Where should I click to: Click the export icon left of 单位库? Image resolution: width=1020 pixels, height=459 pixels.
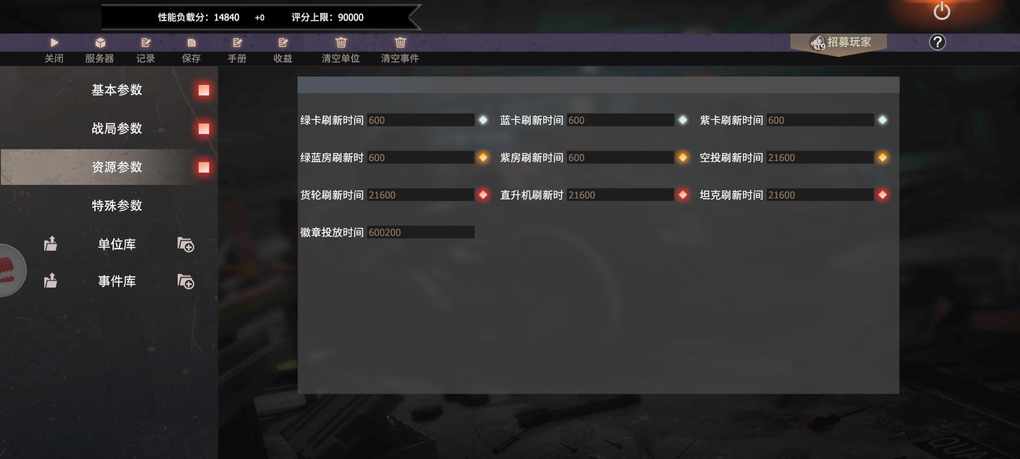(x=51, y=244)
